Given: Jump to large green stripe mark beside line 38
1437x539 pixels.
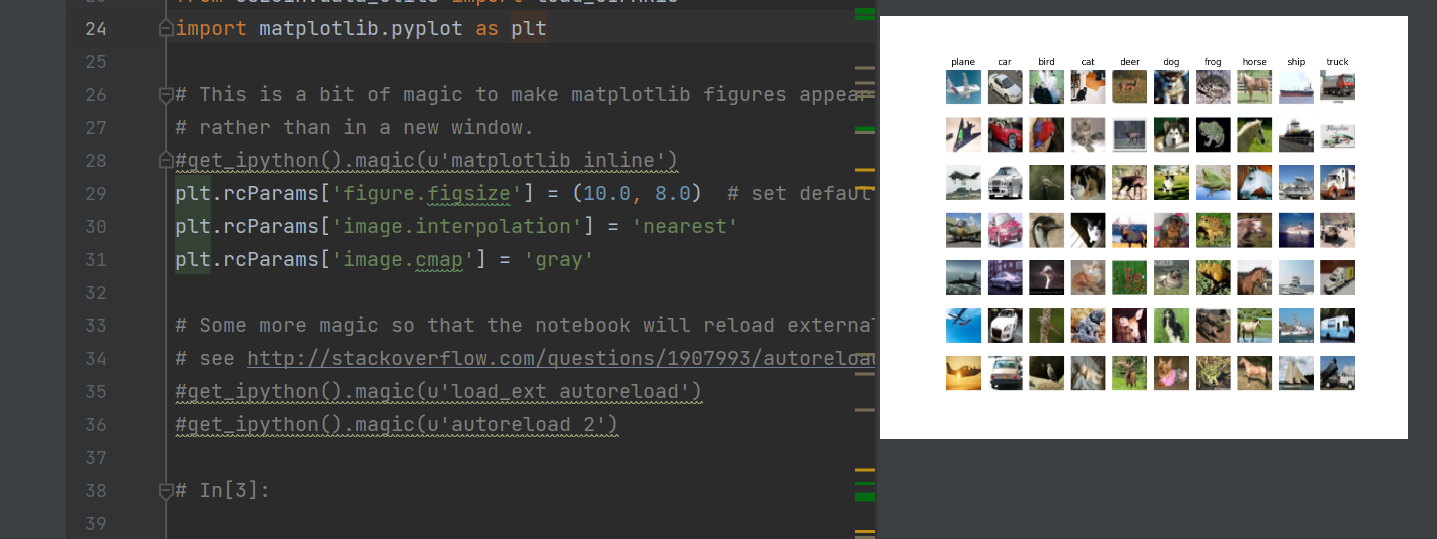Looking at the screenshot, I should (x=865, y=497).
